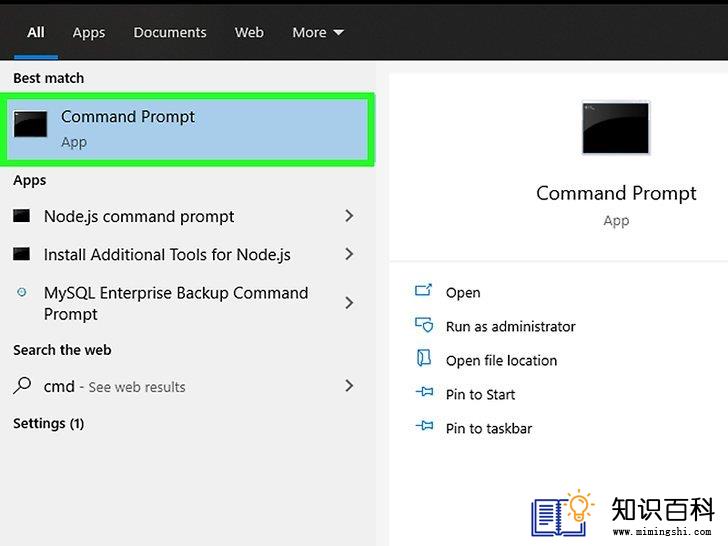This screenshot has height=546, width=728.
Task: Click the Command Prompt icon in best match
Action: pos(30,124)
